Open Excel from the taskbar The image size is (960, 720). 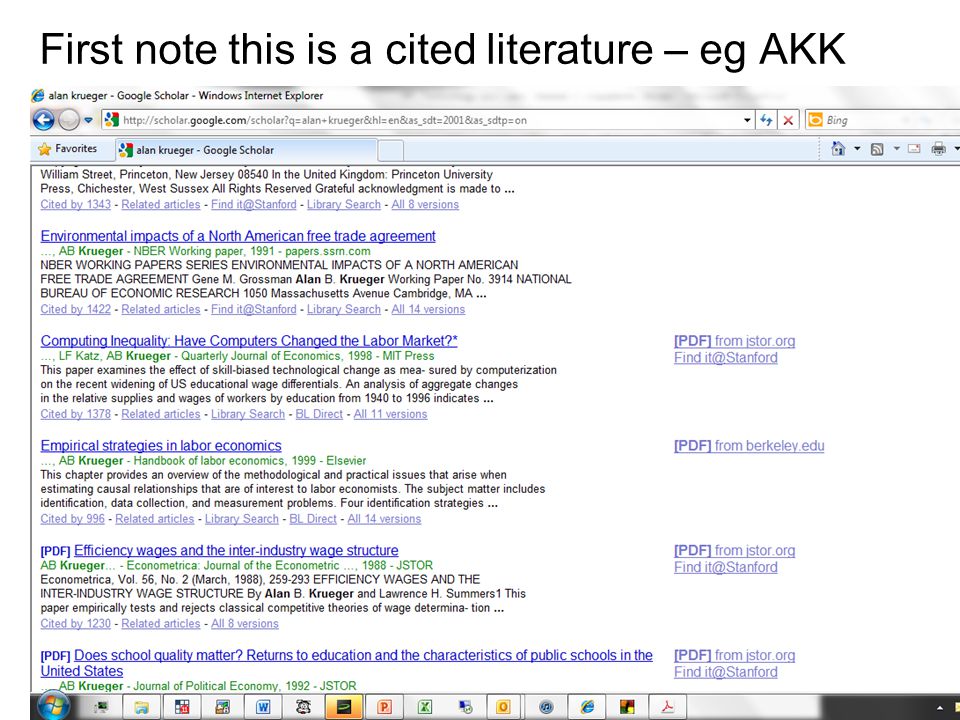pyautogui.click(x=424, y=707)
